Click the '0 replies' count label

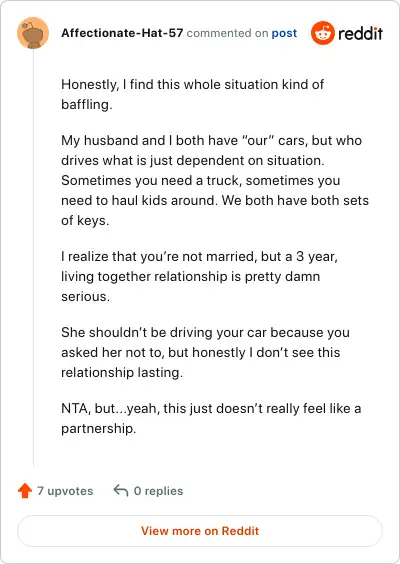[x=158, y=491]
